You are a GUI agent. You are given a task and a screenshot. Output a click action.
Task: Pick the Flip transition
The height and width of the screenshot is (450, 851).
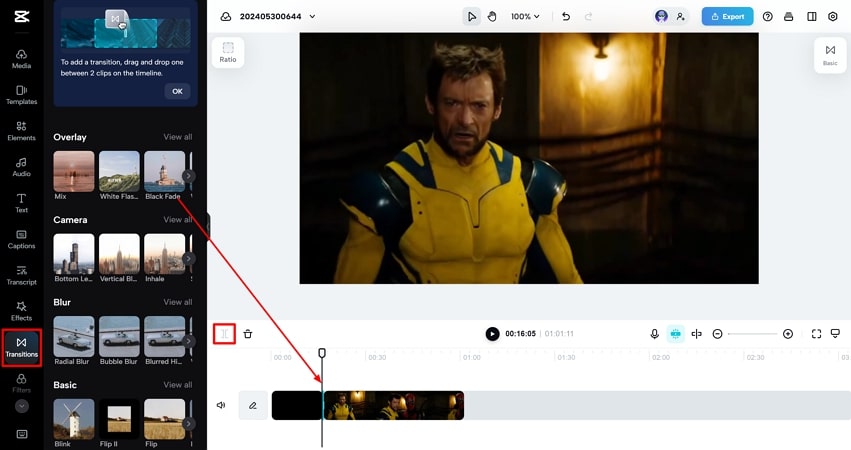tap(164, 419)
